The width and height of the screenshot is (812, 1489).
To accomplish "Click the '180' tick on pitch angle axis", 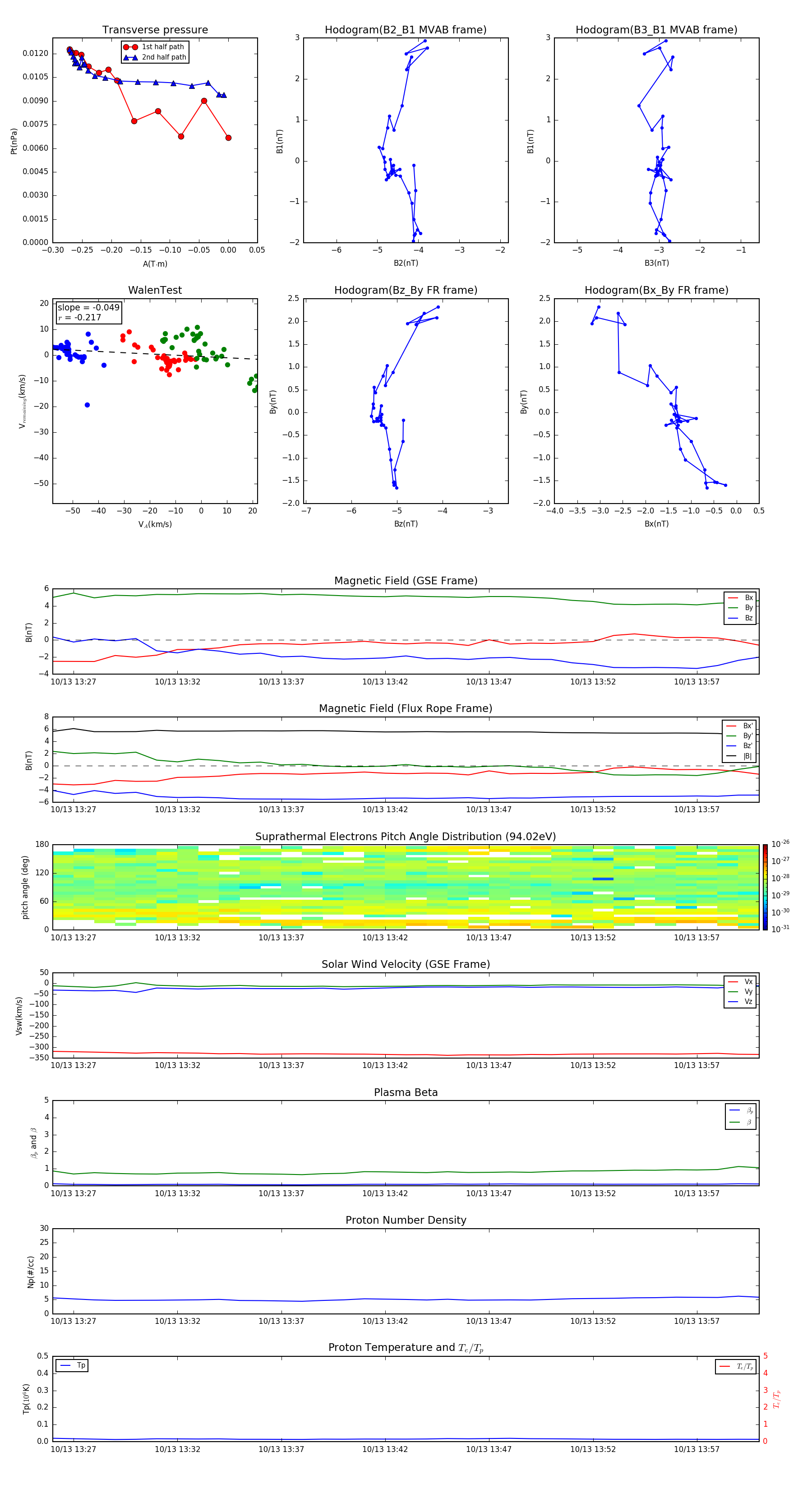I will click(x=42, y=845).
